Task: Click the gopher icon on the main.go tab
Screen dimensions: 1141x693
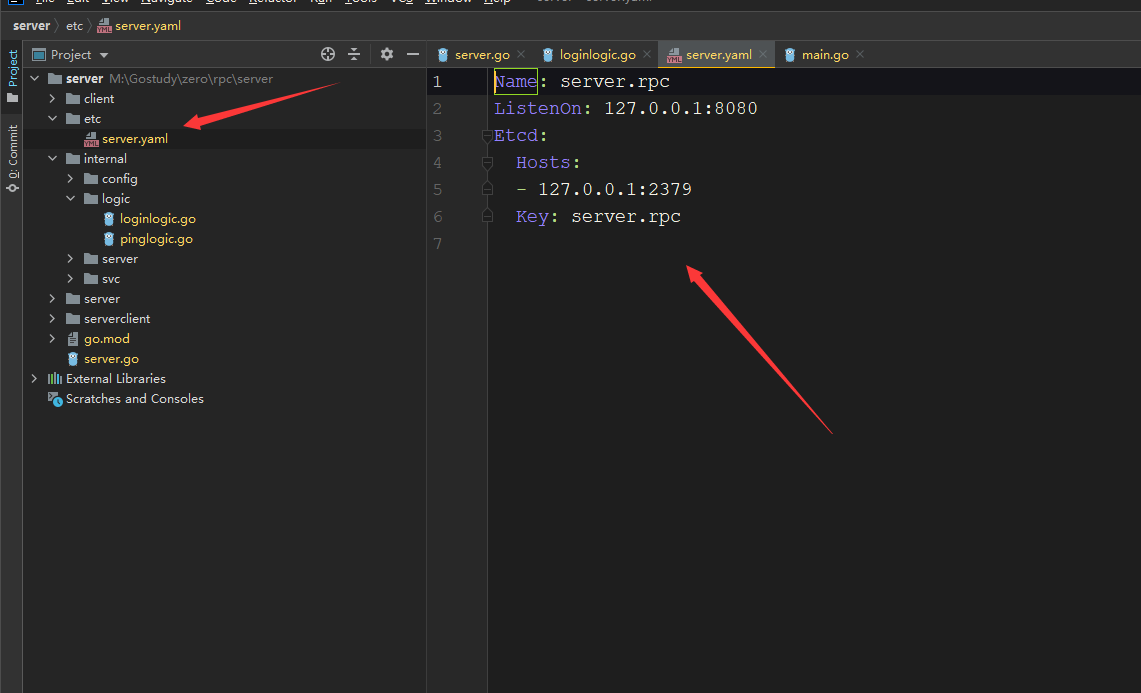Action: tap(790, 55)
